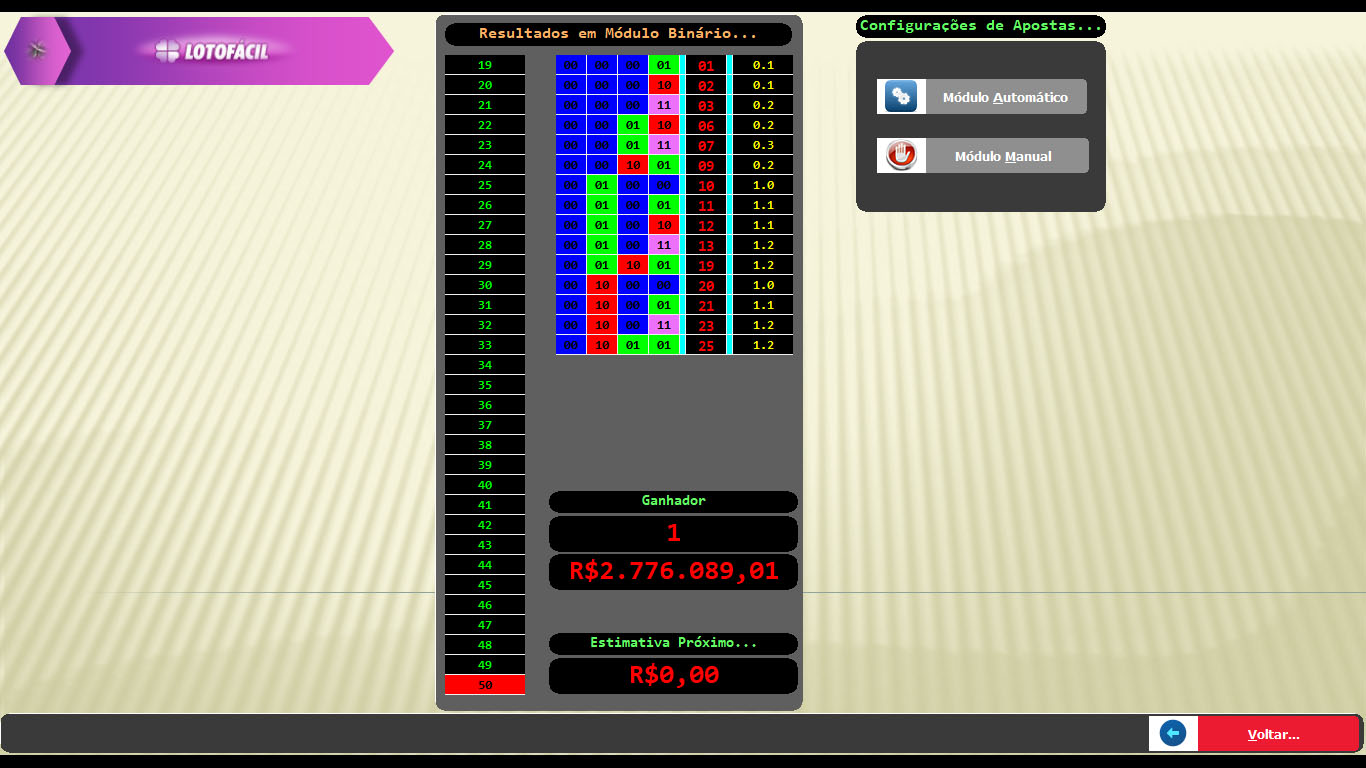Screen dimensions: 1366x768
Task: Choose contest 34 from the number list
Action: point(485,365)
